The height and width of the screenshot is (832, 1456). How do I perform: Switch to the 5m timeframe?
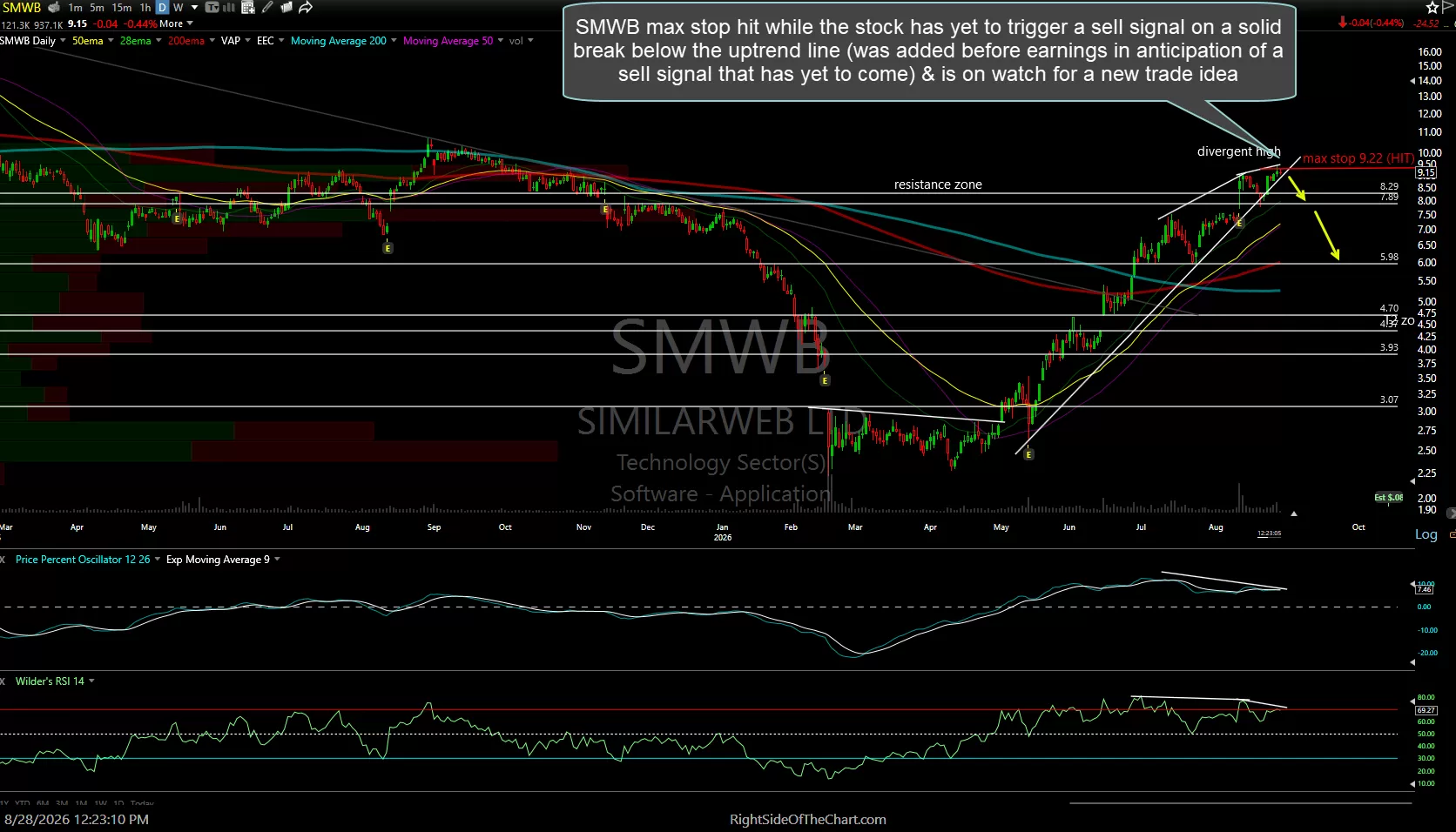click(x=97, y=7)
